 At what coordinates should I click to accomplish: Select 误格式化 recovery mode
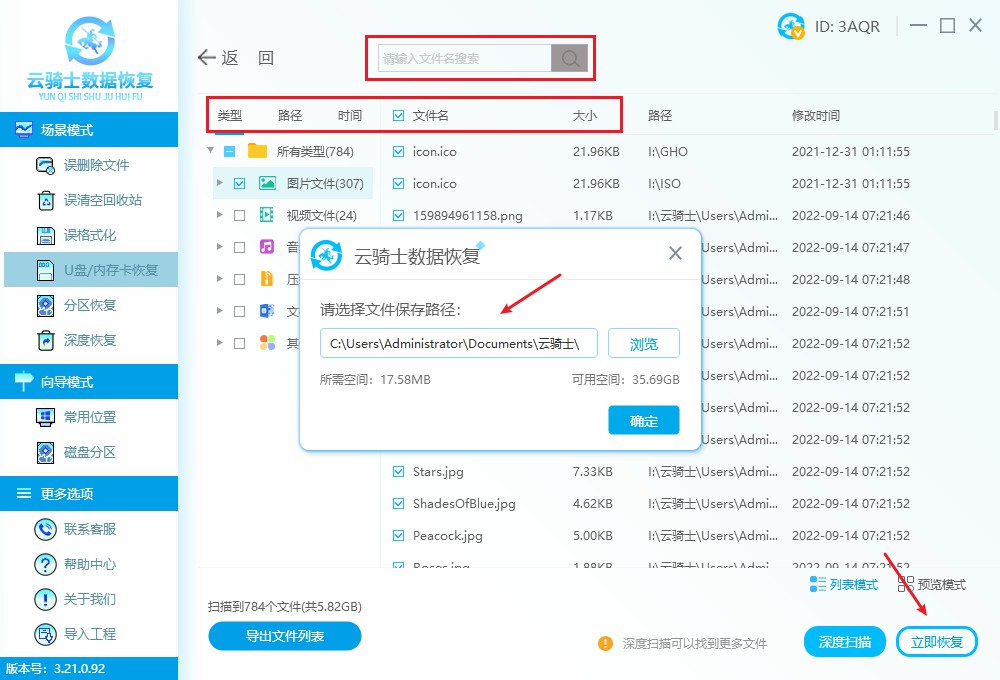[74, 235]
